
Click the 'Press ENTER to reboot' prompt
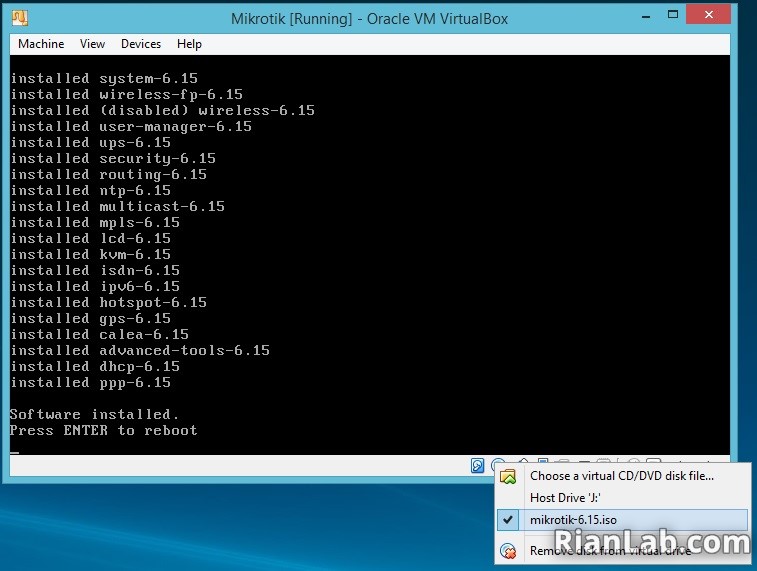click(104, 430)
